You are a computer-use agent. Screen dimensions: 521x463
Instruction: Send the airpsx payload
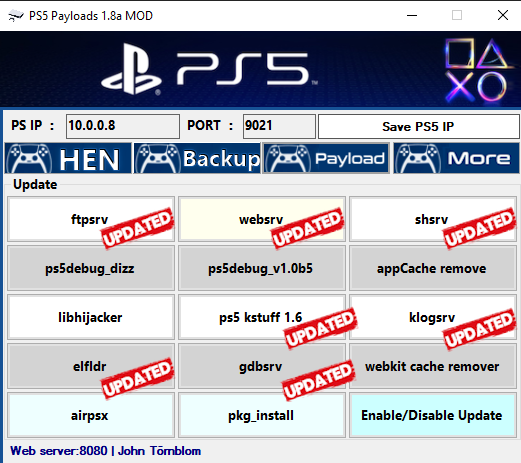tap(91, 415)
